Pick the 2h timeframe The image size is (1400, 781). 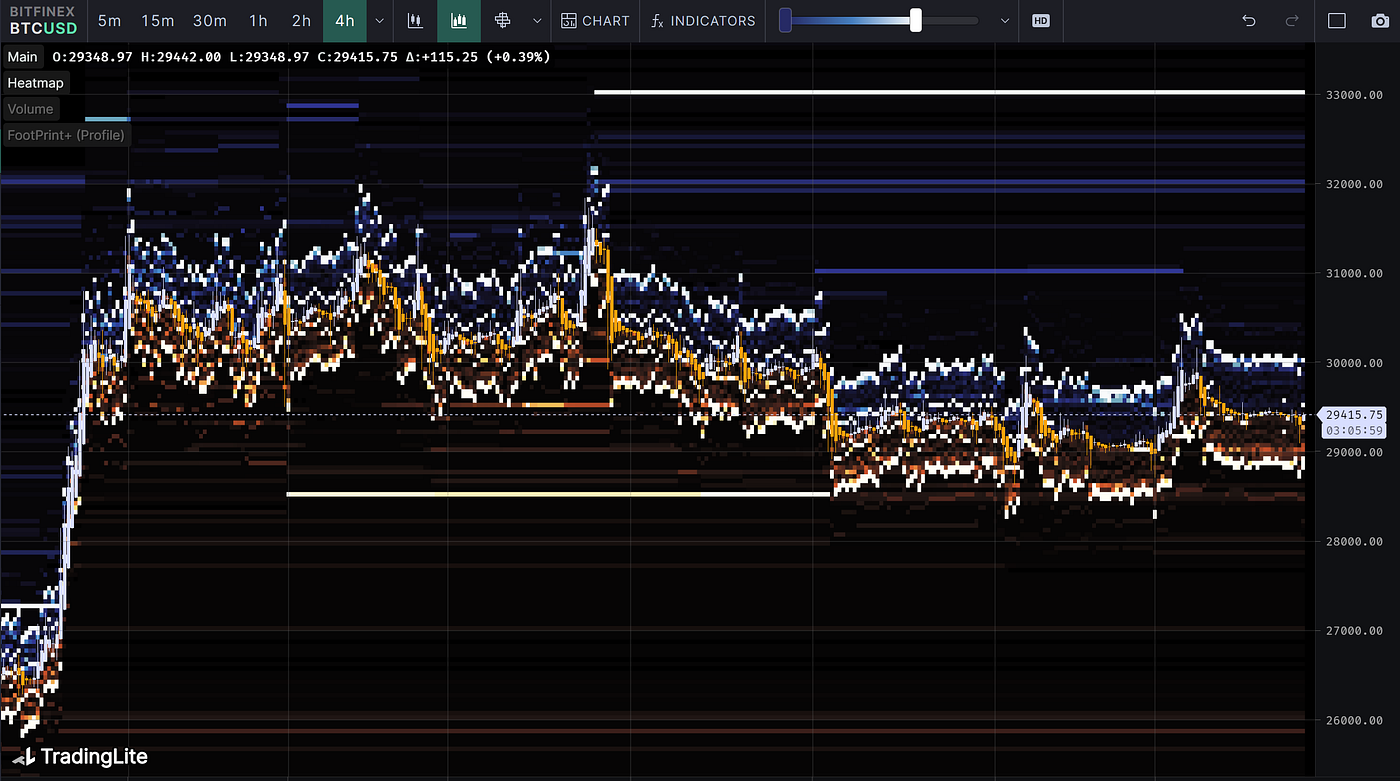point(301,20)
